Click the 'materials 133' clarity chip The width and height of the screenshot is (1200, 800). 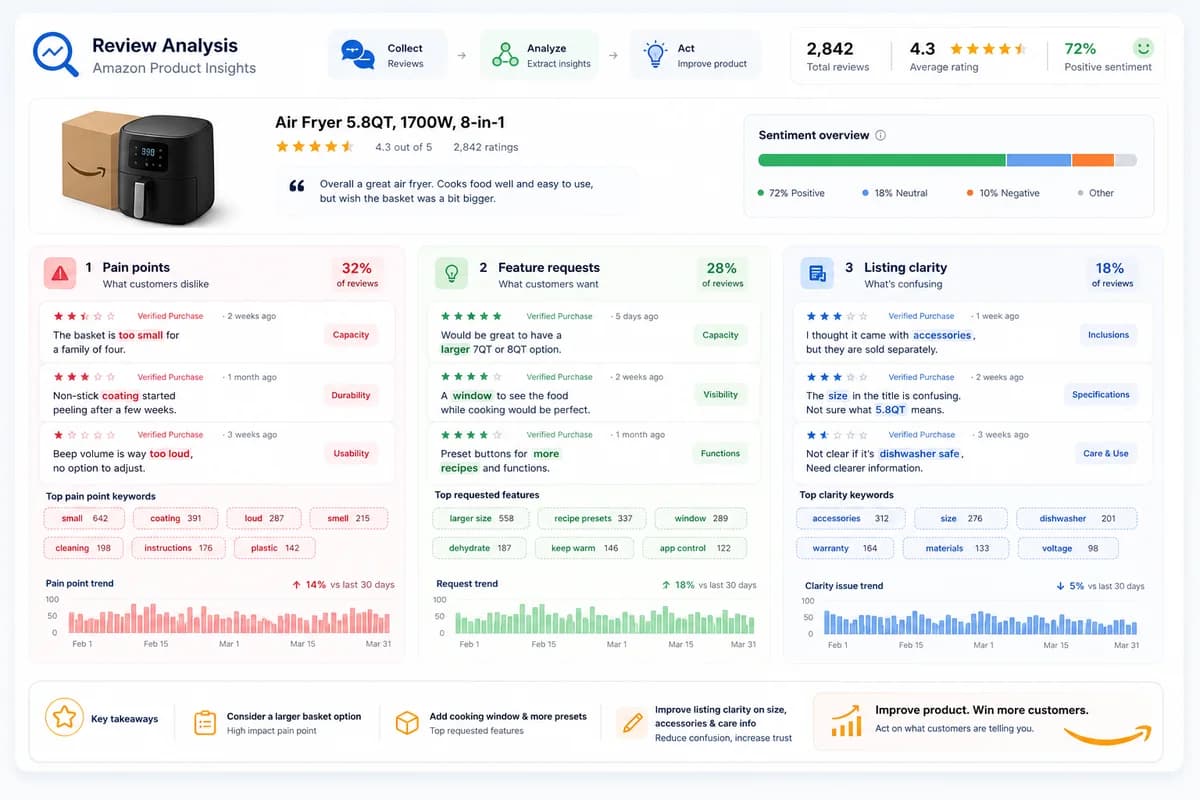[x=956, y=548]
